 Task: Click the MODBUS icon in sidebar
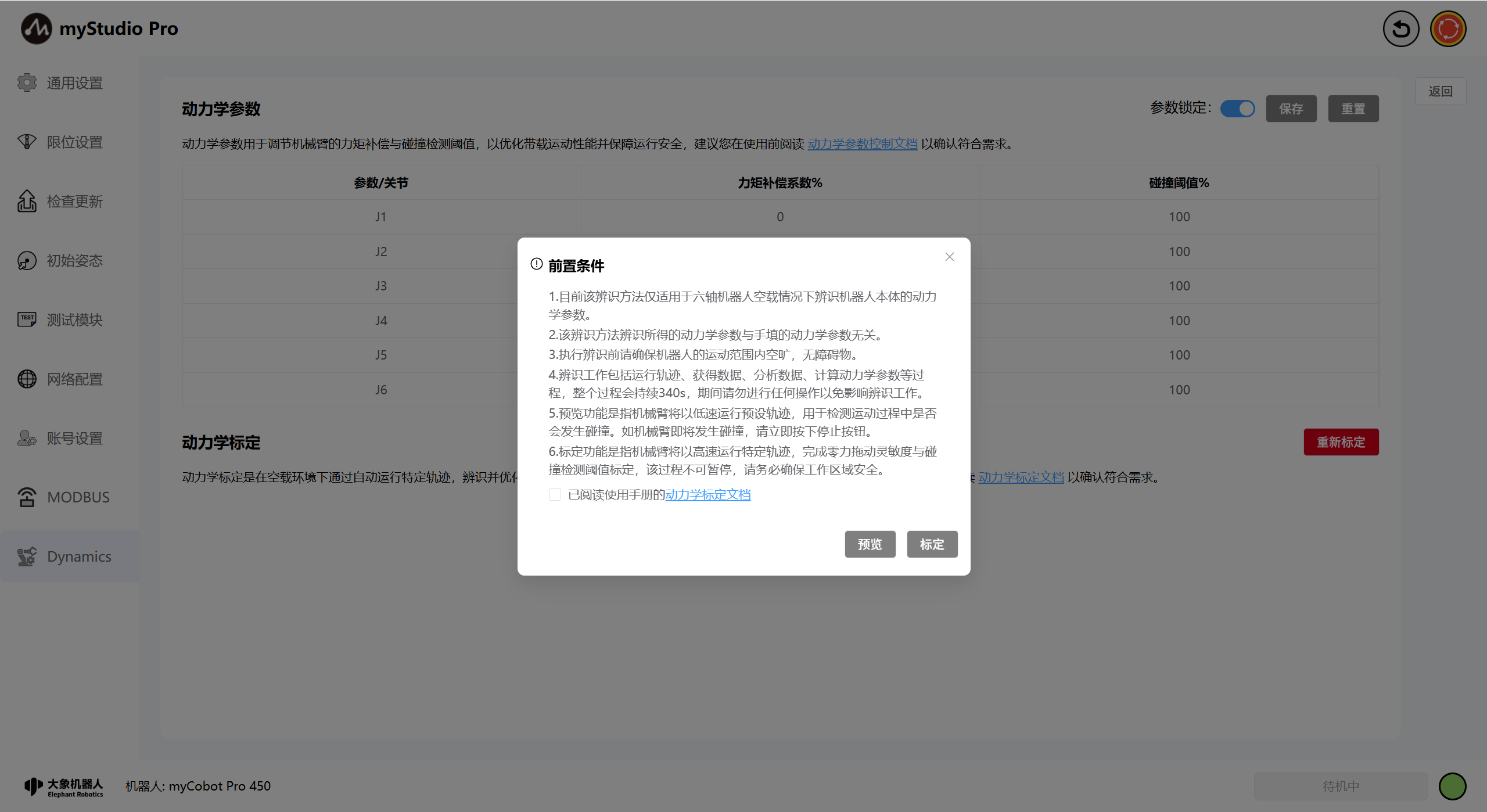[27, 497]
